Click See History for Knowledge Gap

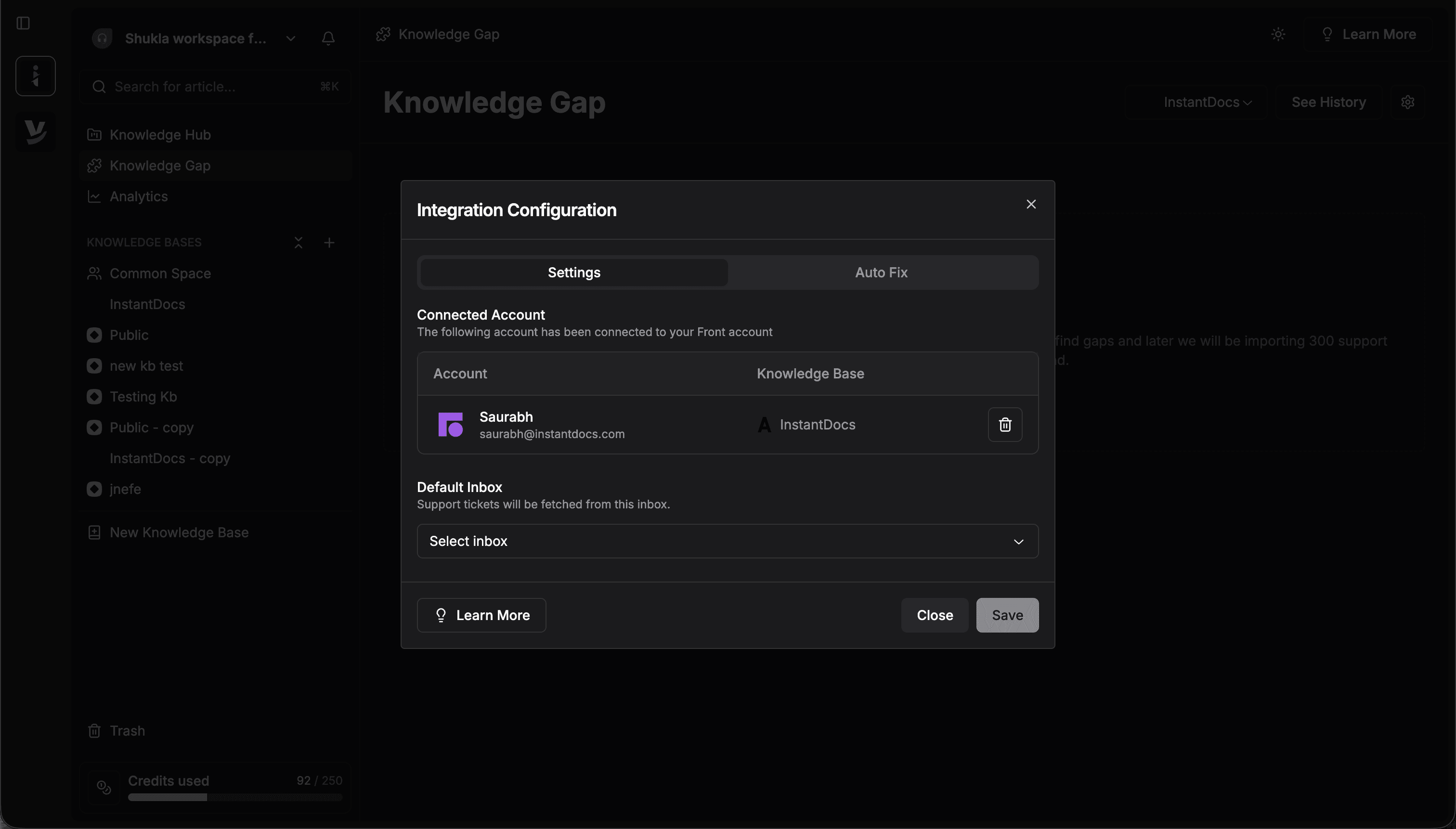1328,102
